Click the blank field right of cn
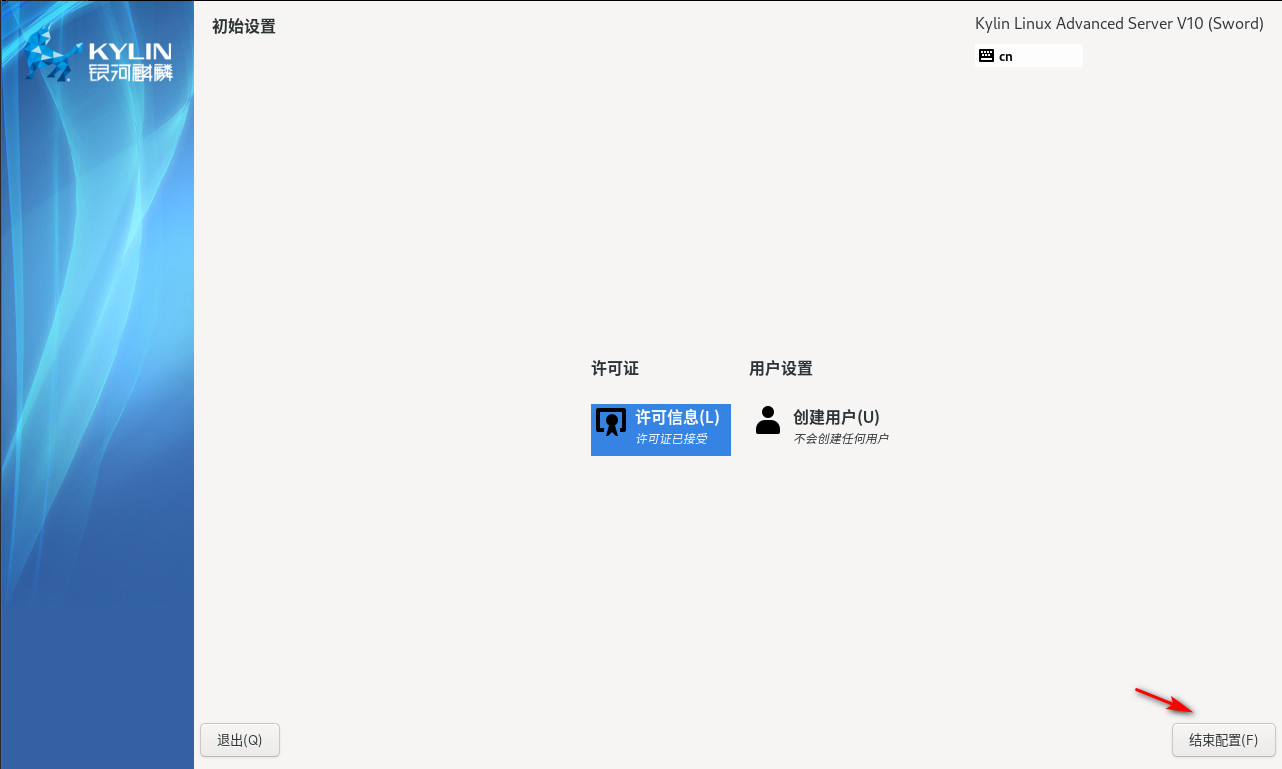Image resolution: width=1282 pixels, height=769 pixels. click(x=1048, y=56)
